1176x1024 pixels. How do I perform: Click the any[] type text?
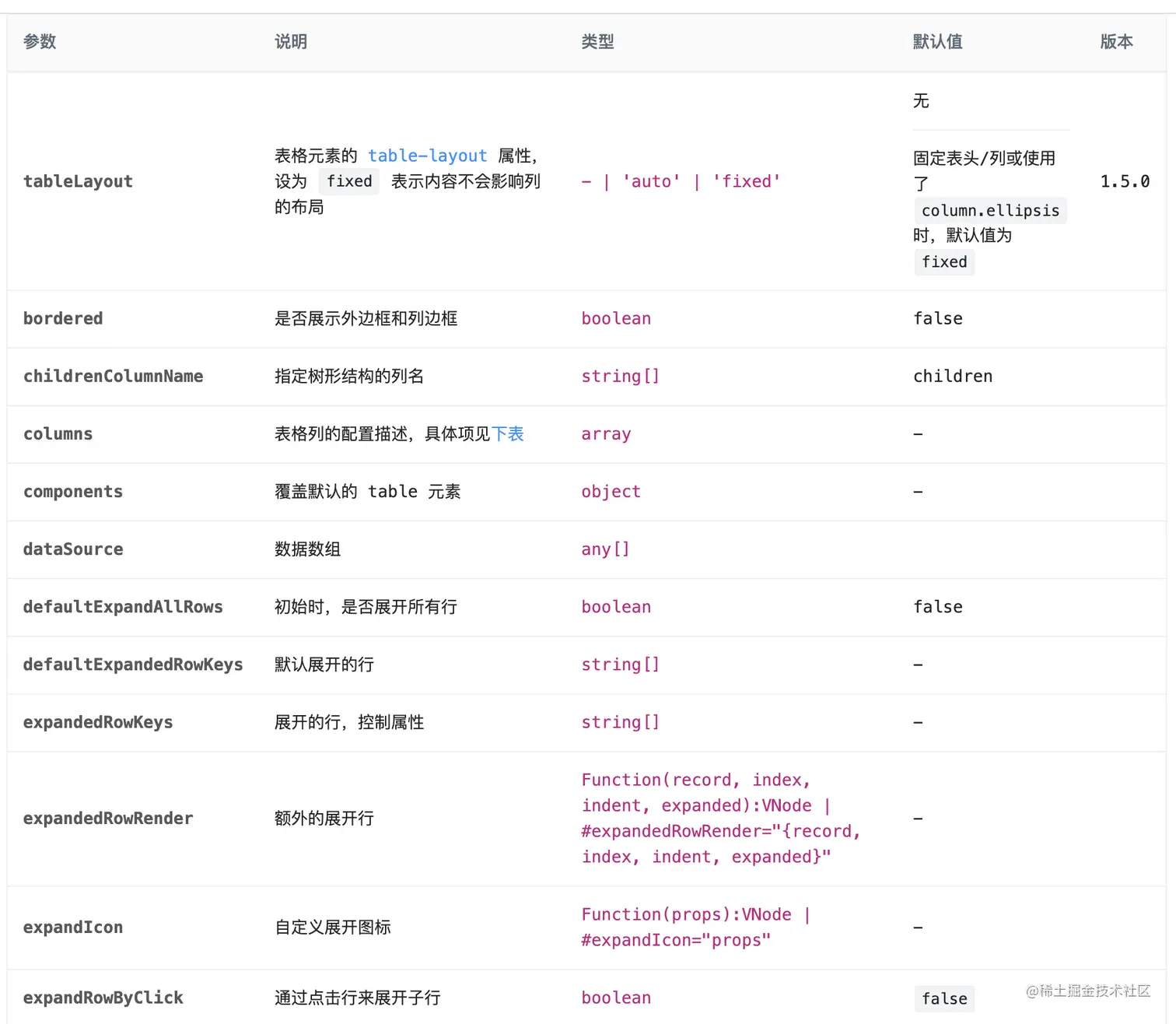pos(606,549)
